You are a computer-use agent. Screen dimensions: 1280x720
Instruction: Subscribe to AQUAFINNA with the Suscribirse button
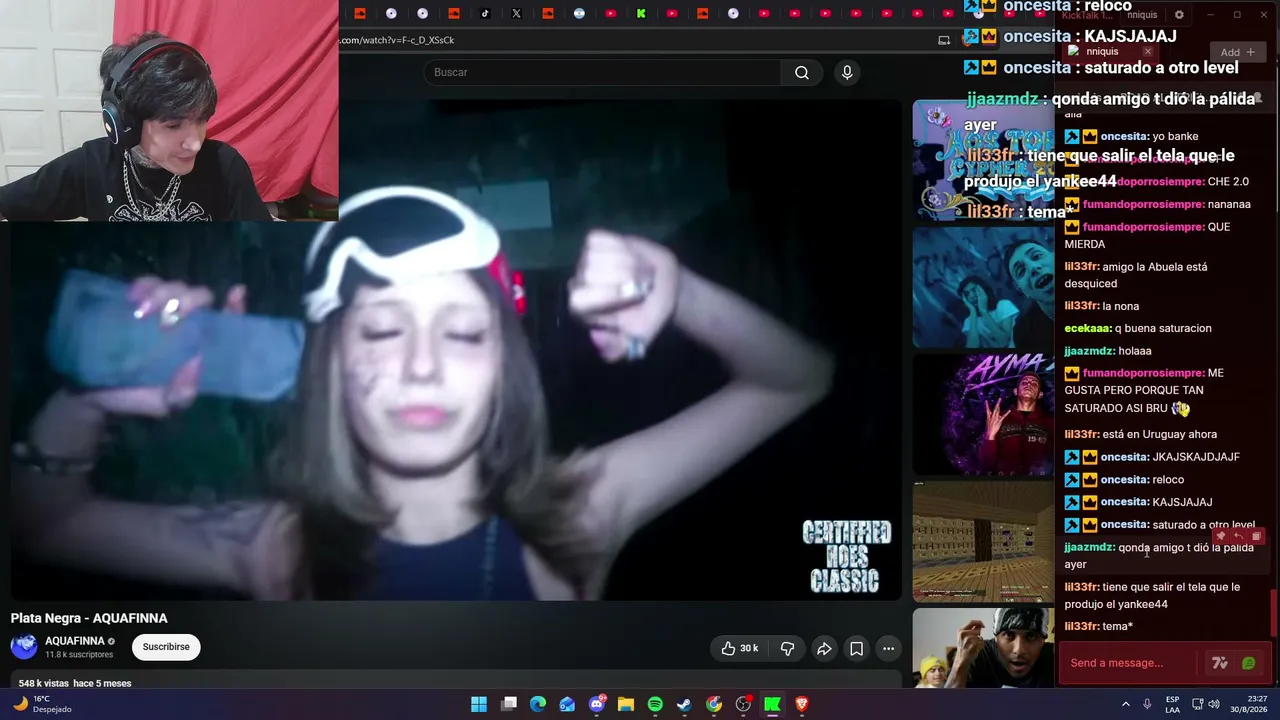point(166,647)
